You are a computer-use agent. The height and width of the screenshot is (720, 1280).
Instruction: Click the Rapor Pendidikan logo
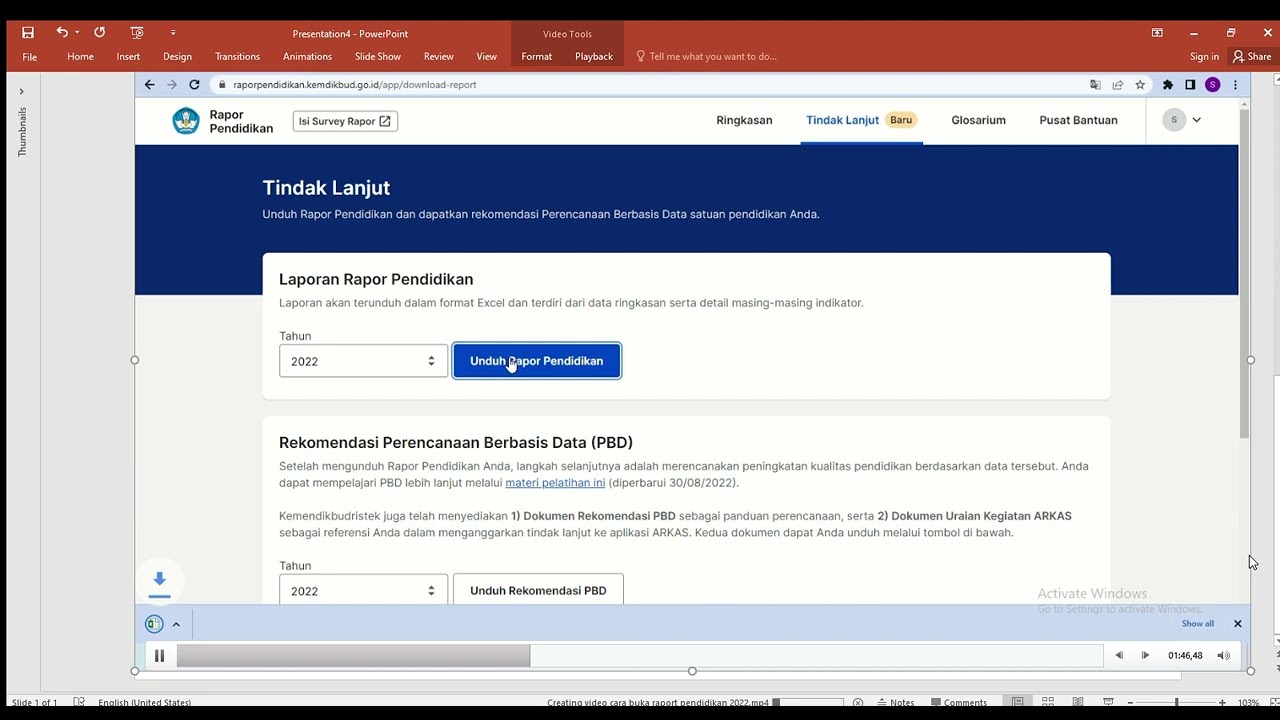[222, 121]
